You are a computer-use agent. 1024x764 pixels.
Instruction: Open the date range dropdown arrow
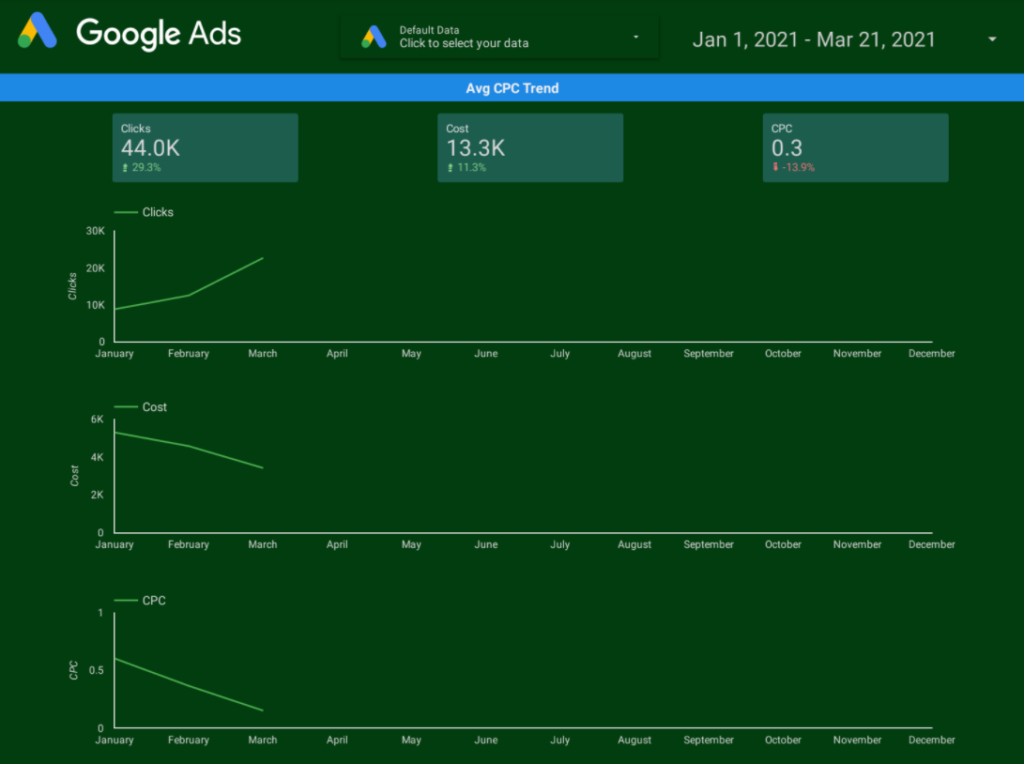[x=992, y=39]
